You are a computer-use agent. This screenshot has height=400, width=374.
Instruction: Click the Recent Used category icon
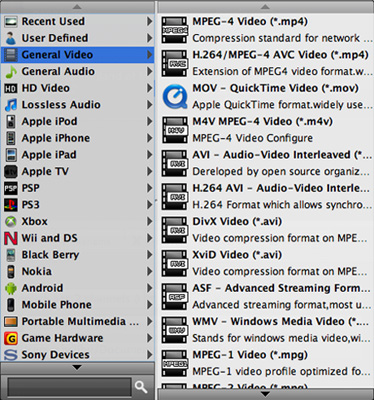tap(11, 22)
